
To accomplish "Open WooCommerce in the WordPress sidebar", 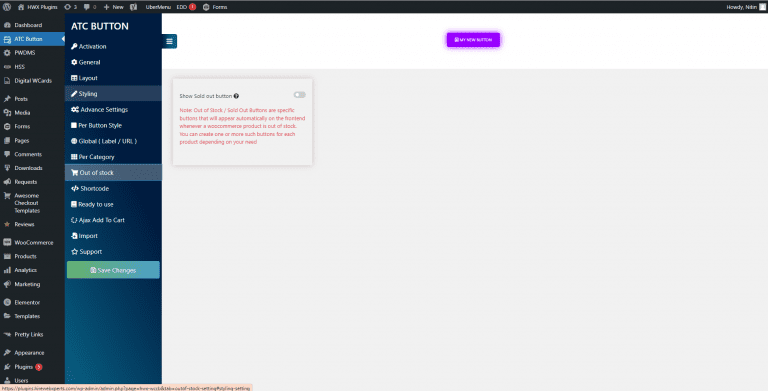I will pos(32,243).
